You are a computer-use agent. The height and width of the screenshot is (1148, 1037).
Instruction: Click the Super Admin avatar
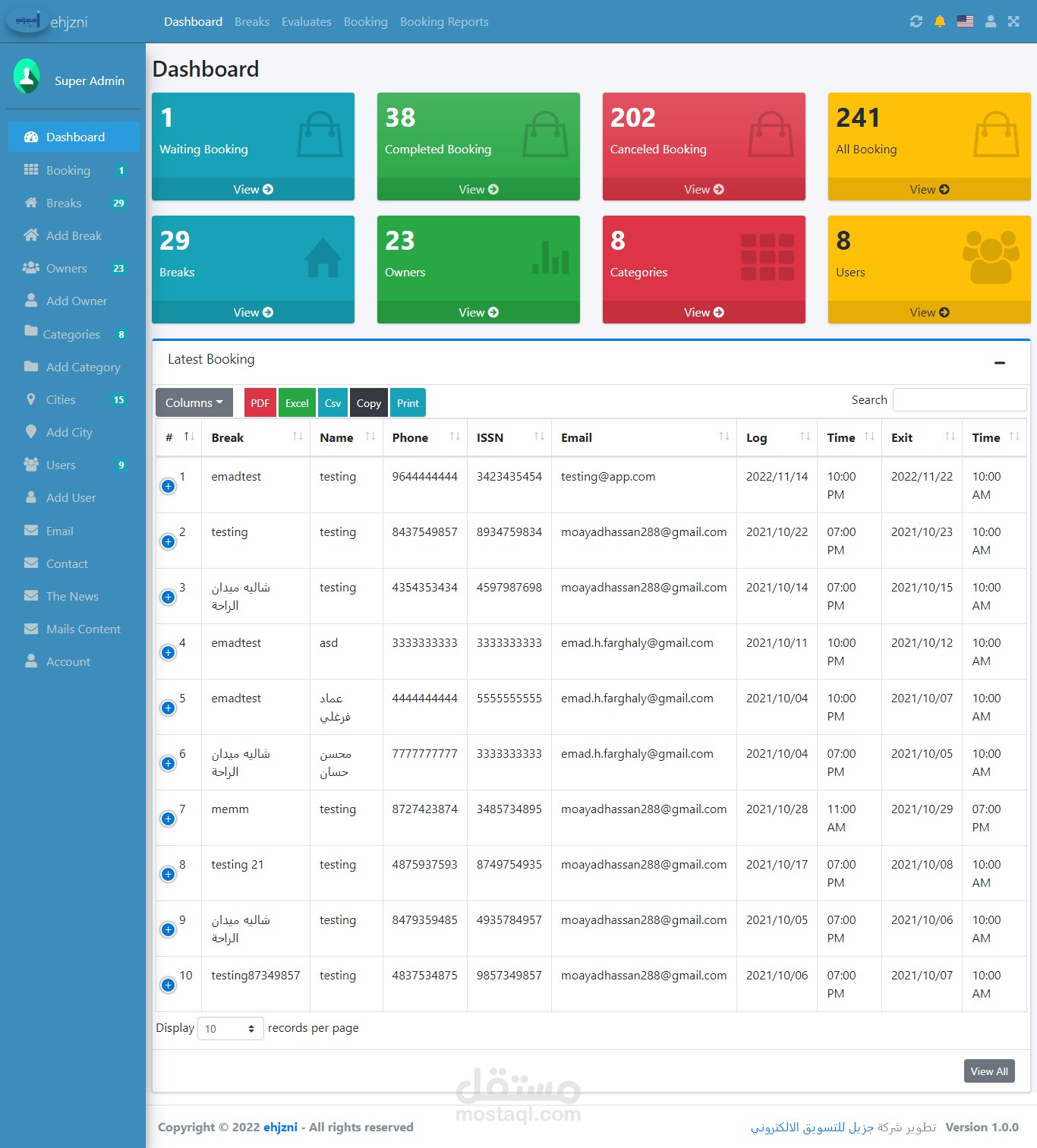[27, 76]
